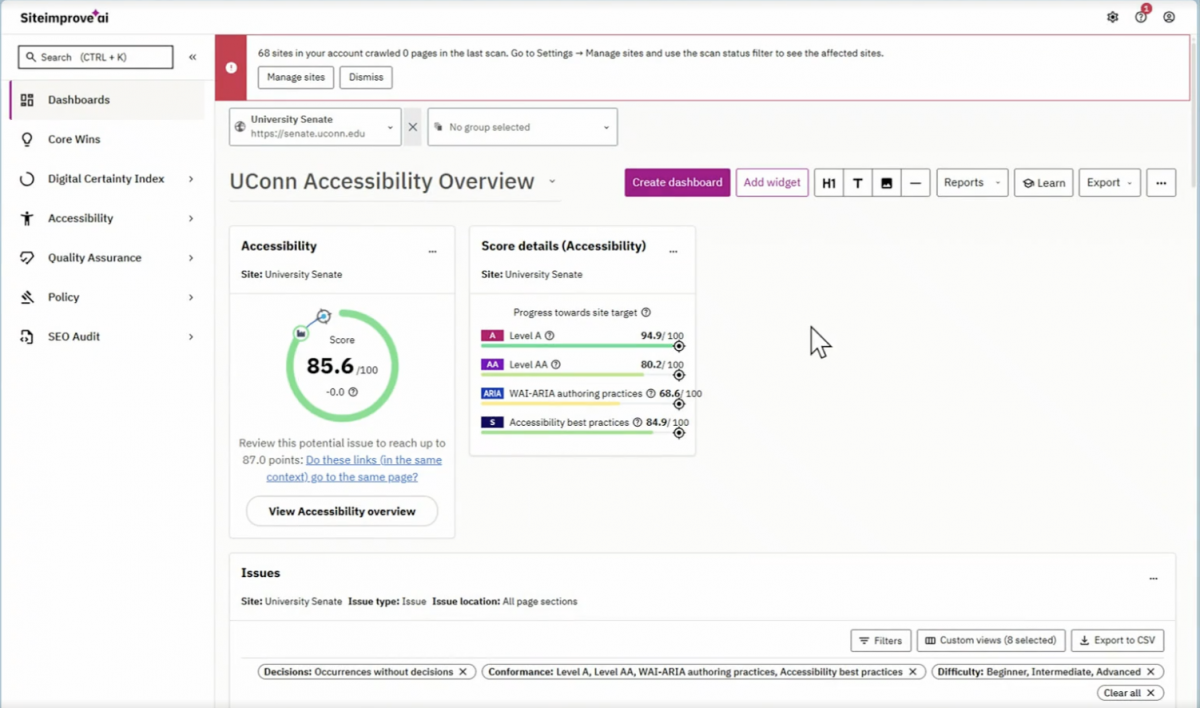Click the Digital Certainty Index circle icon
The height and width of the screenshot is (708, 1200).
coord(27,179)
